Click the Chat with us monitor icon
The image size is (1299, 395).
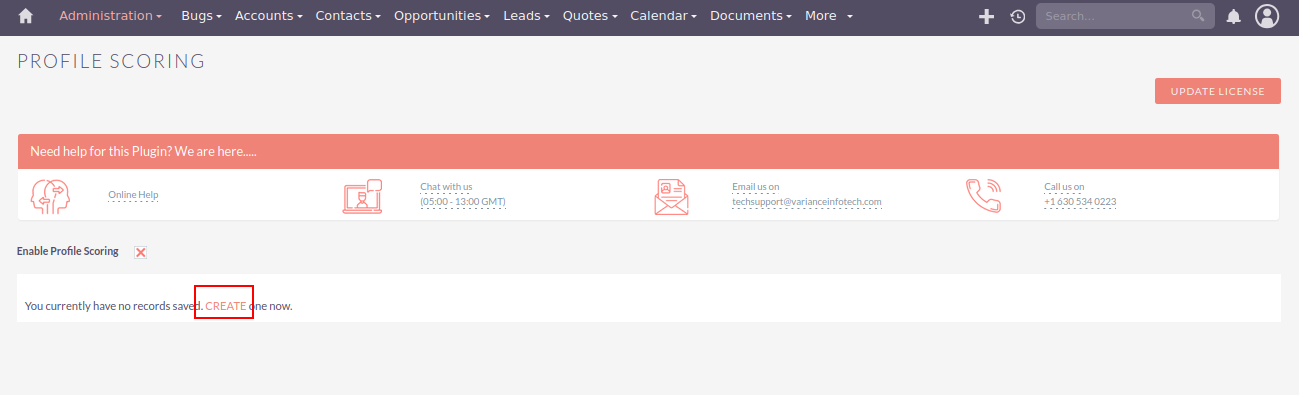click(x=362, y=196)
